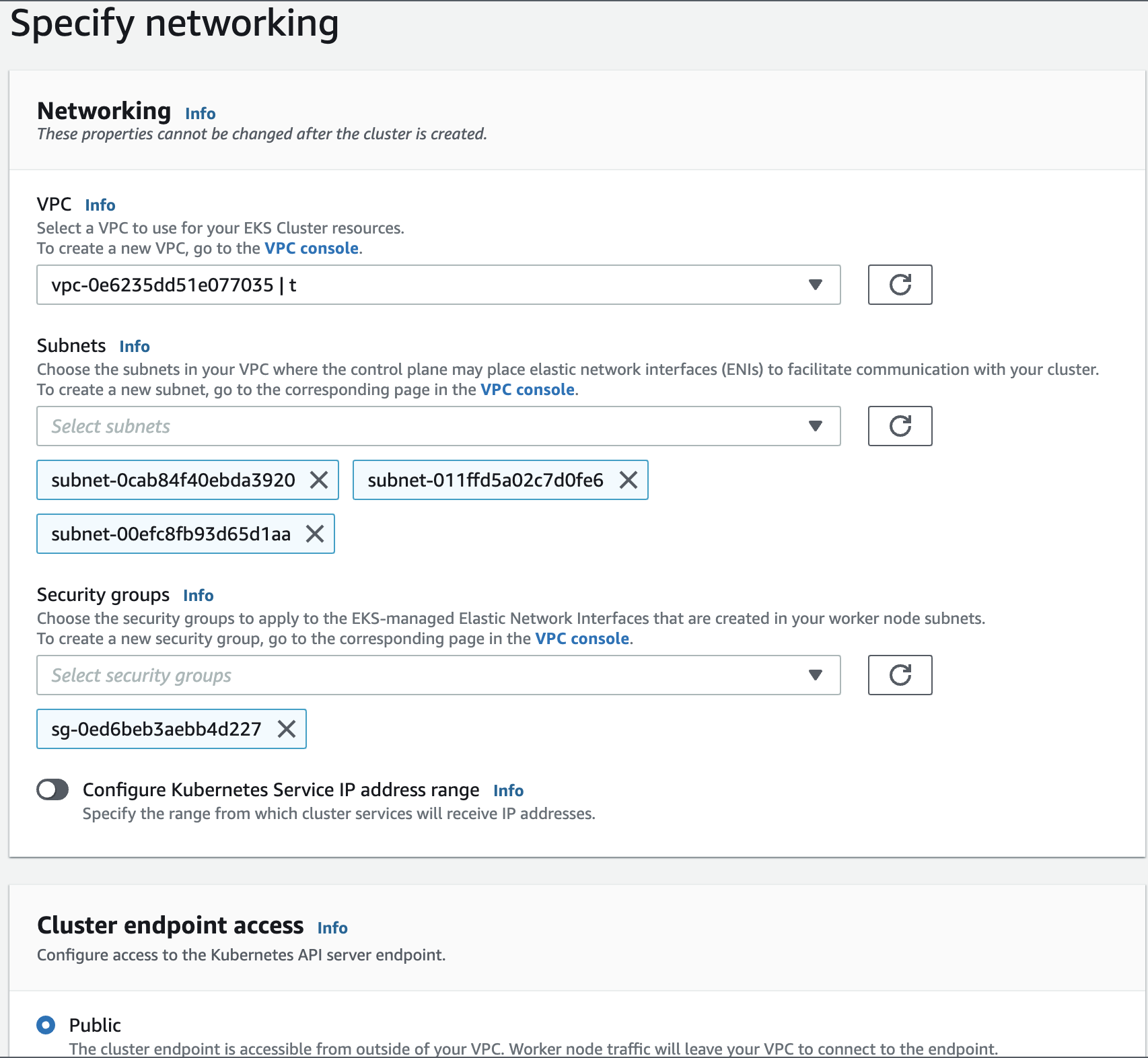Remove security group sg-0ed6beb3aebb4d227
The height and width of the screenshot is (1058, 1148).
tap(287, 729)
